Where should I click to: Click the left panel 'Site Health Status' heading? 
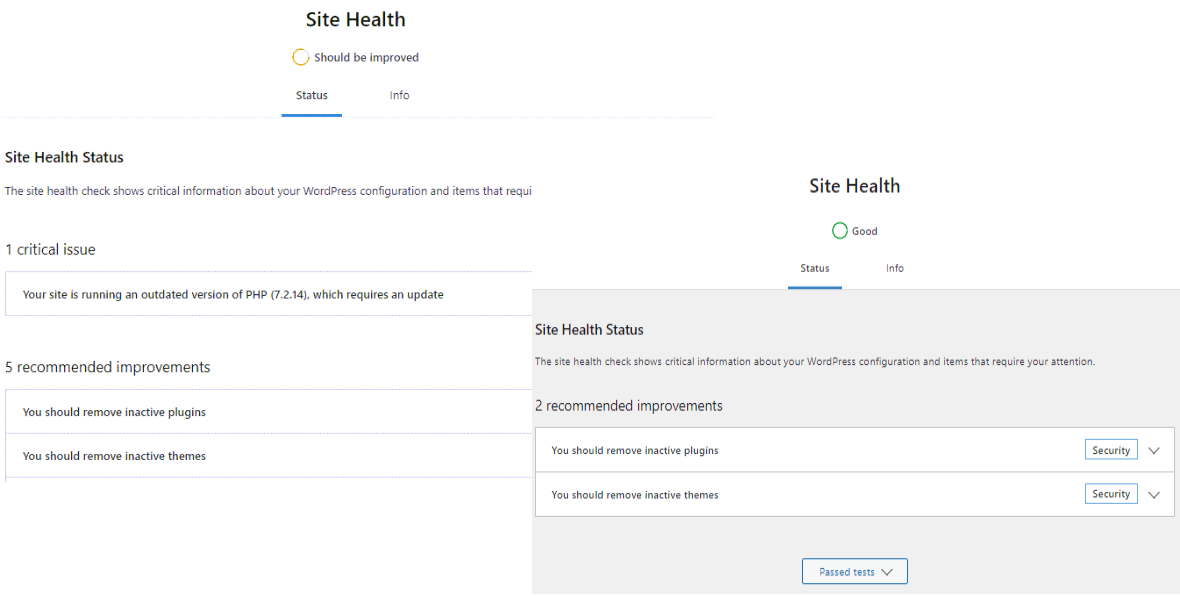tap(64, 158)
